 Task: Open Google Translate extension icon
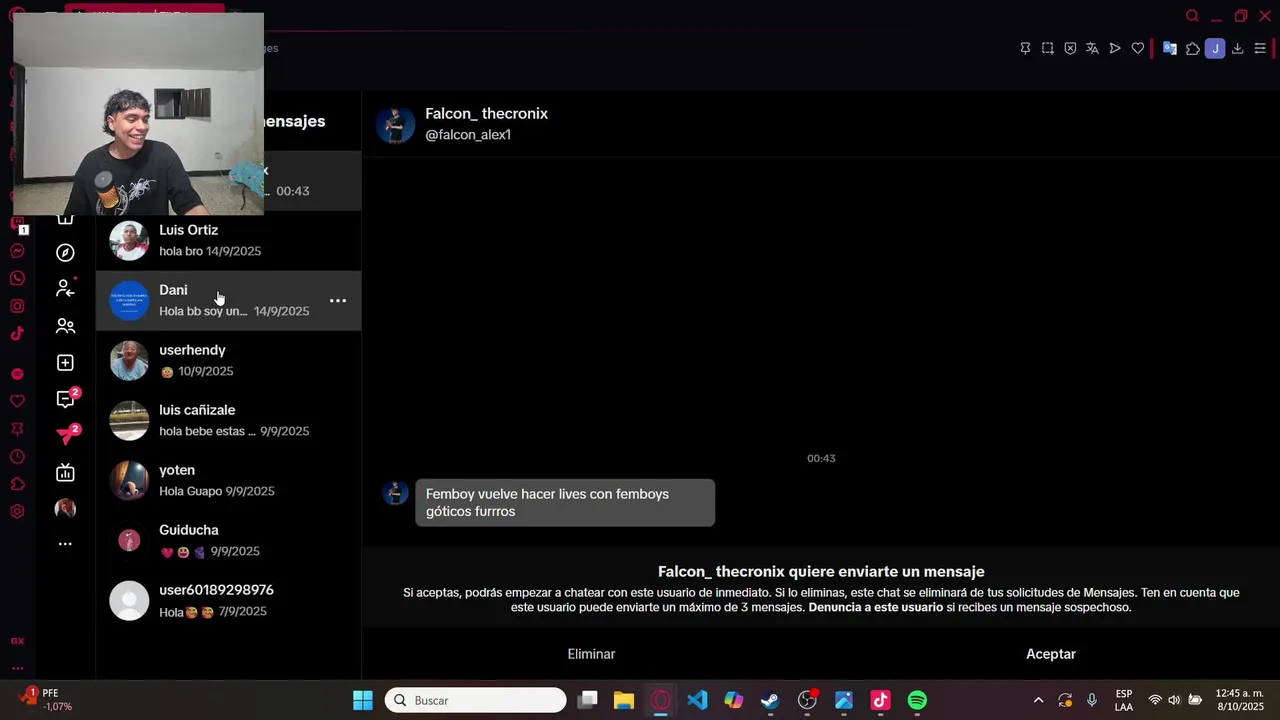coord(1169,48)
